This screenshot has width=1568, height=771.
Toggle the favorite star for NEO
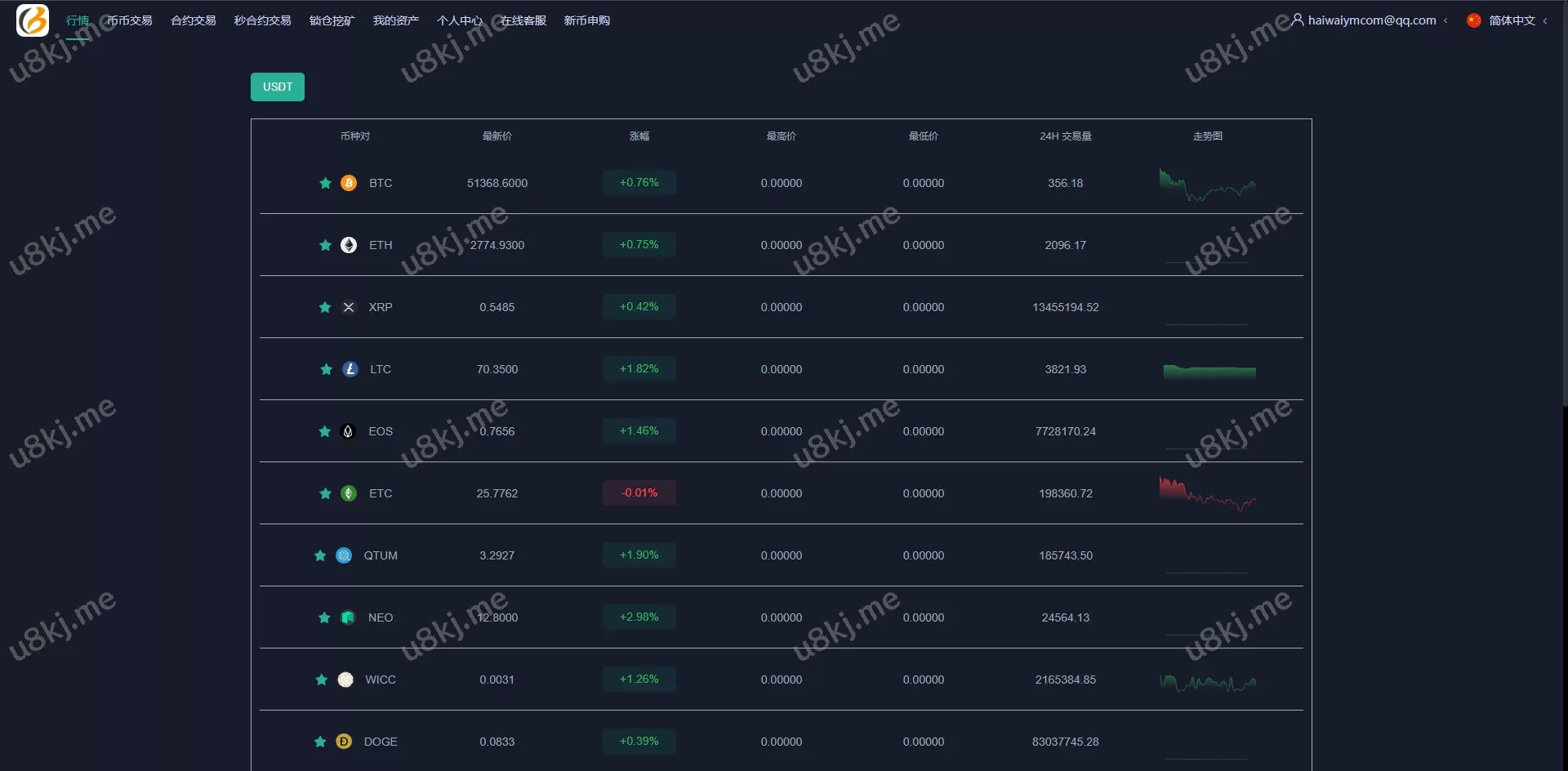[324, 617]
